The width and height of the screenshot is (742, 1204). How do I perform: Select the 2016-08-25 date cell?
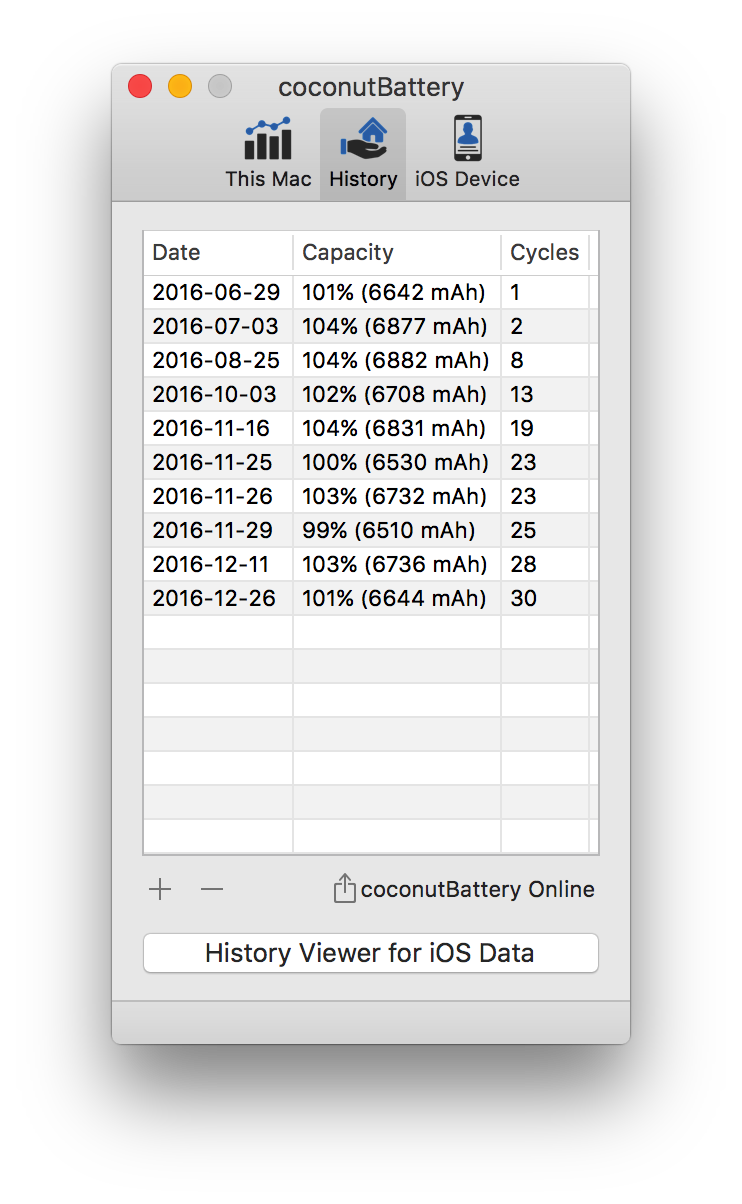click(x=216, y=360)
